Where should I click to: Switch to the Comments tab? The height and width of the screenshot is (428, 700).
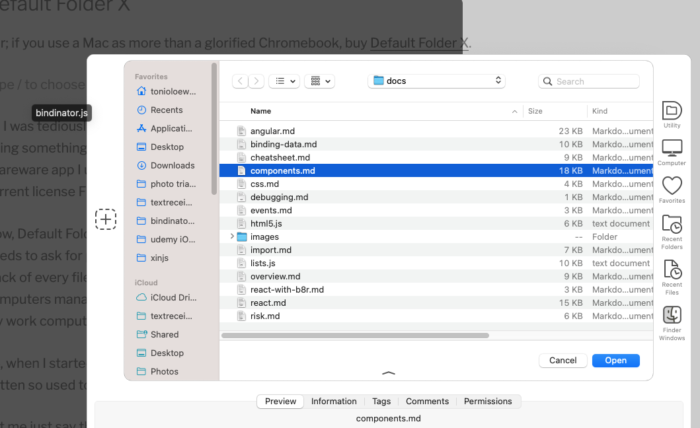click(427, 401)
